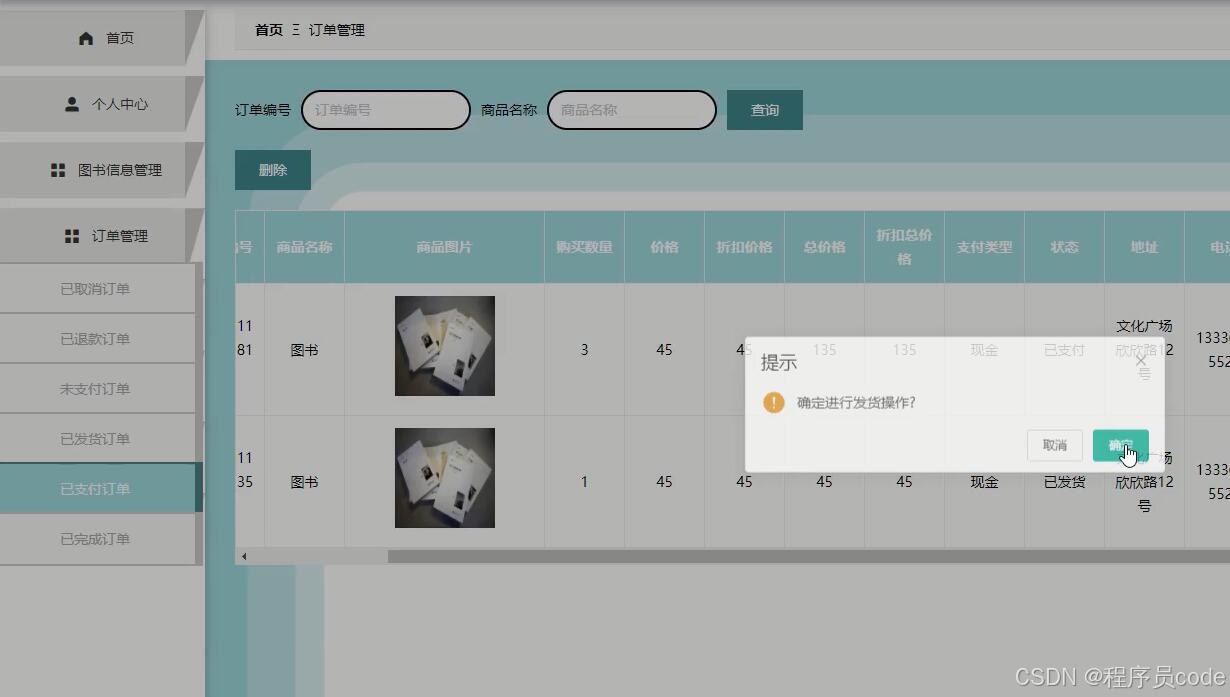The width and height of the screenshot is (1230, 697).
Task: Click the horizontal scrollbar left arrow
Action: [244, 556]
